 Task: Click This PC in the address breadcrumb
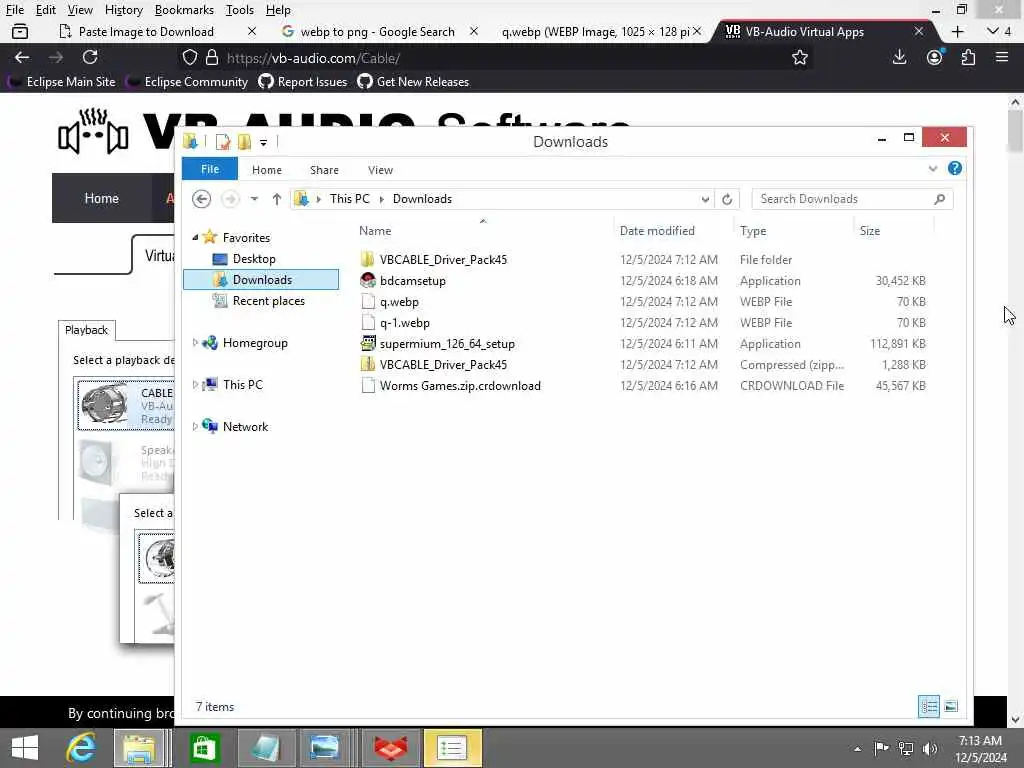coord(349,199)
